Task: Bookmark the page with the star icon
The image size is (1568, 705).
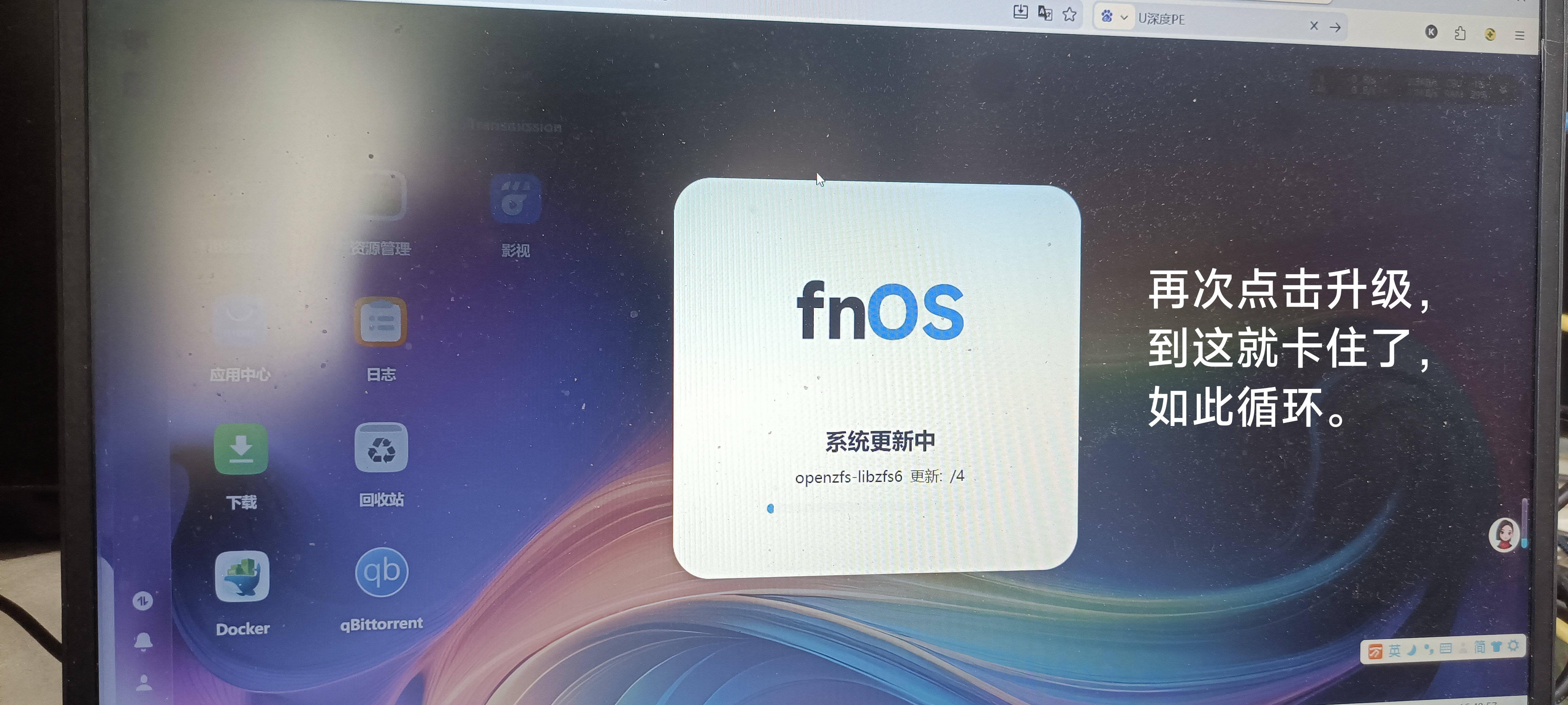Action: (x=1070, y=14)
